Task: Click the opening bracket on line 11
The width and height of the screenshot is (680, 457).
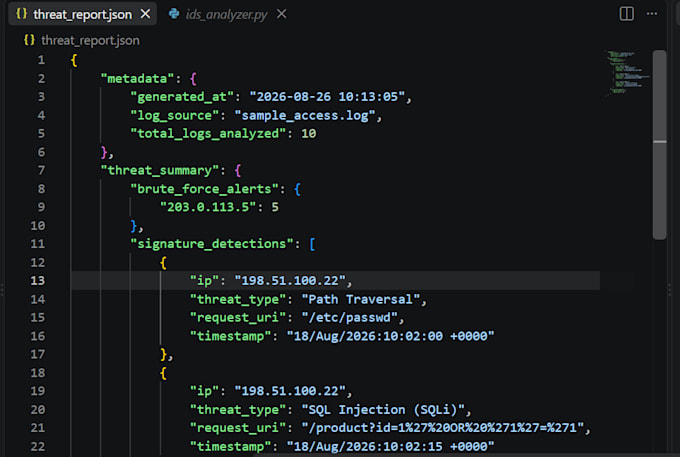Action: pyautogui.click(x=312, y=244)
